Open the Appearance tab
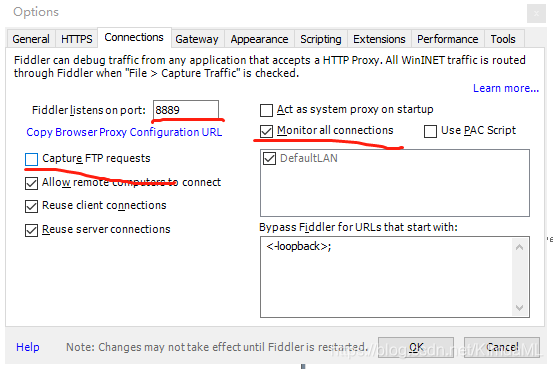The width and height of the screenshot is (553, 369). pyautogui.click(x=259, y=39)
